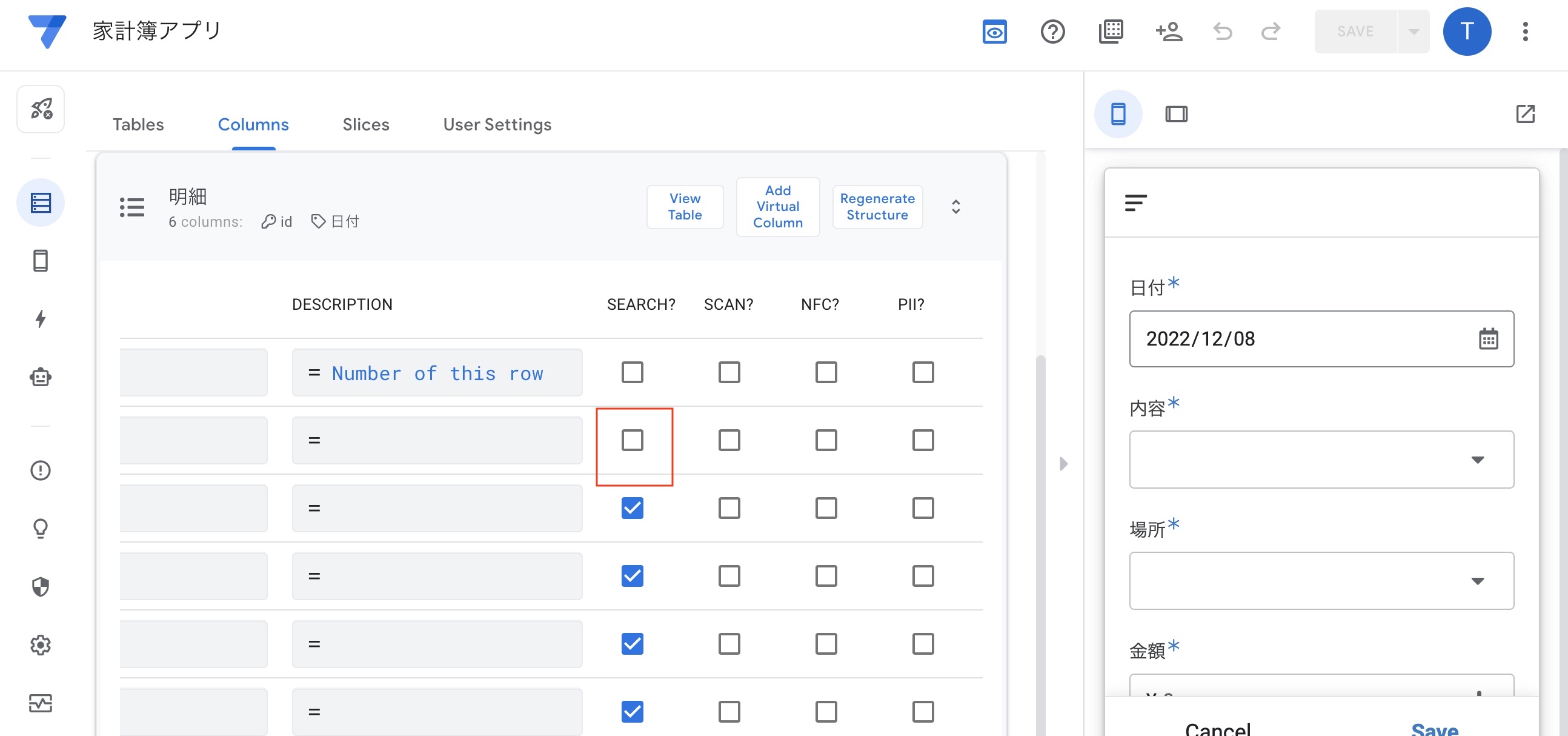
Task: Click the Add Virtual Column button
Action: pos(777,207)
